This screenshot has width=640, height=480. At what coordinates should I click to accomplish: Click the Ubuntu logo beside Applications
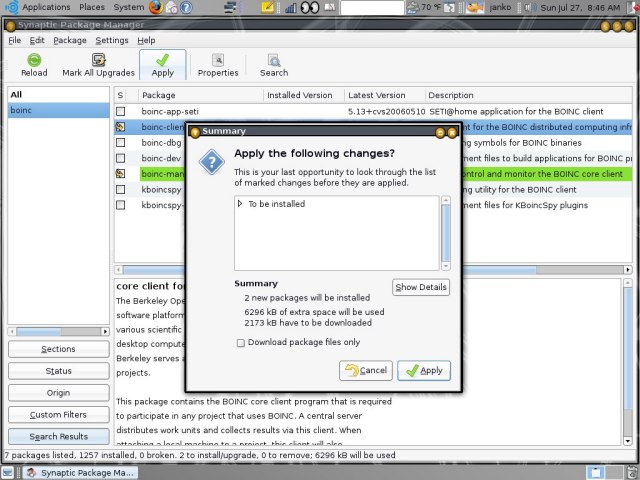[x=11, y=7]
